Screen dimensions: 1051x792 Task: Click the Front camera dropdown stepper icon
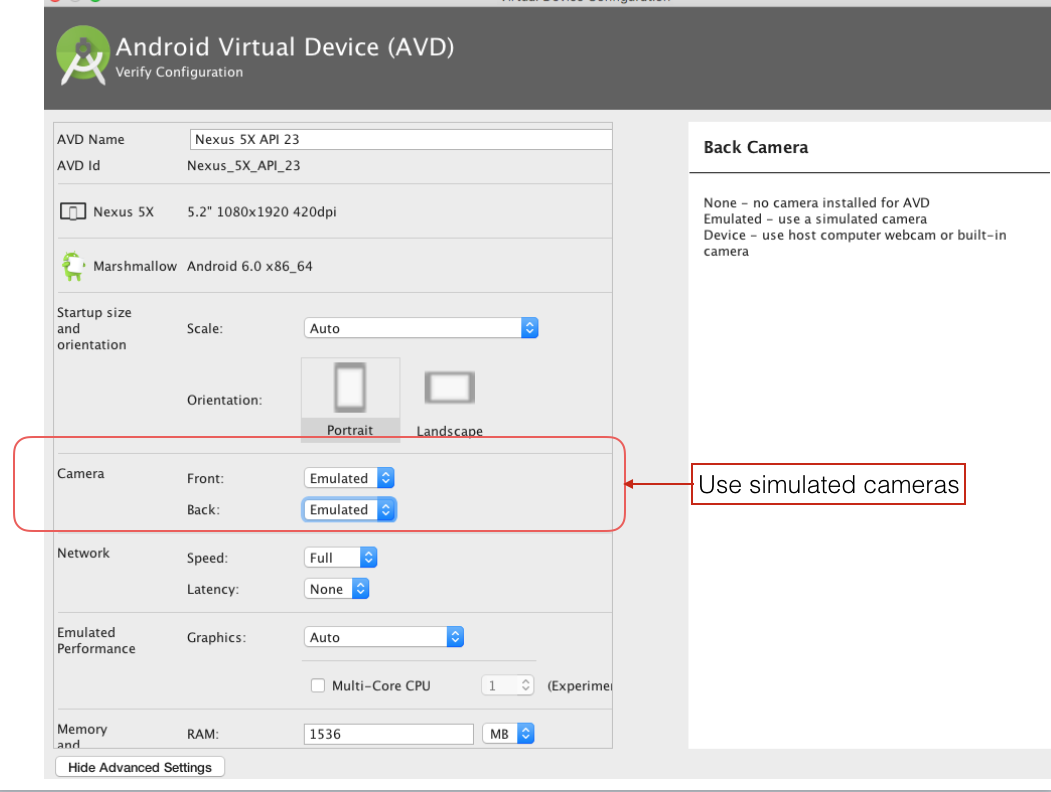tap(384, 478)
